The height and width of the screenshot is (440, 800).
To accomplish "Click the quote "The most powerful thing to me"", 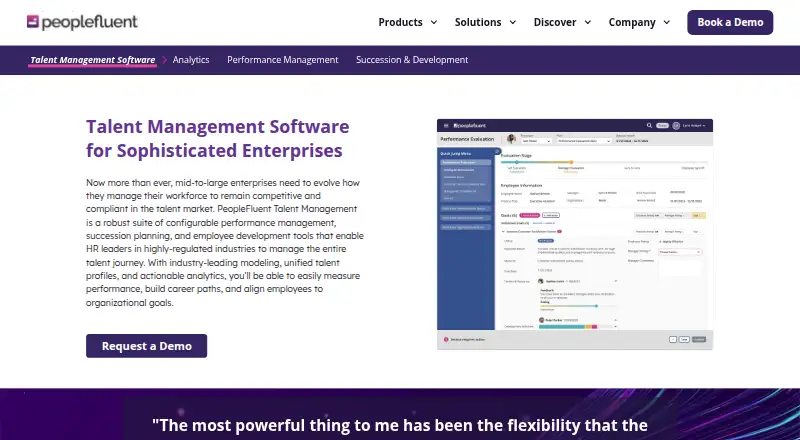I will click(x=400, y=425).
